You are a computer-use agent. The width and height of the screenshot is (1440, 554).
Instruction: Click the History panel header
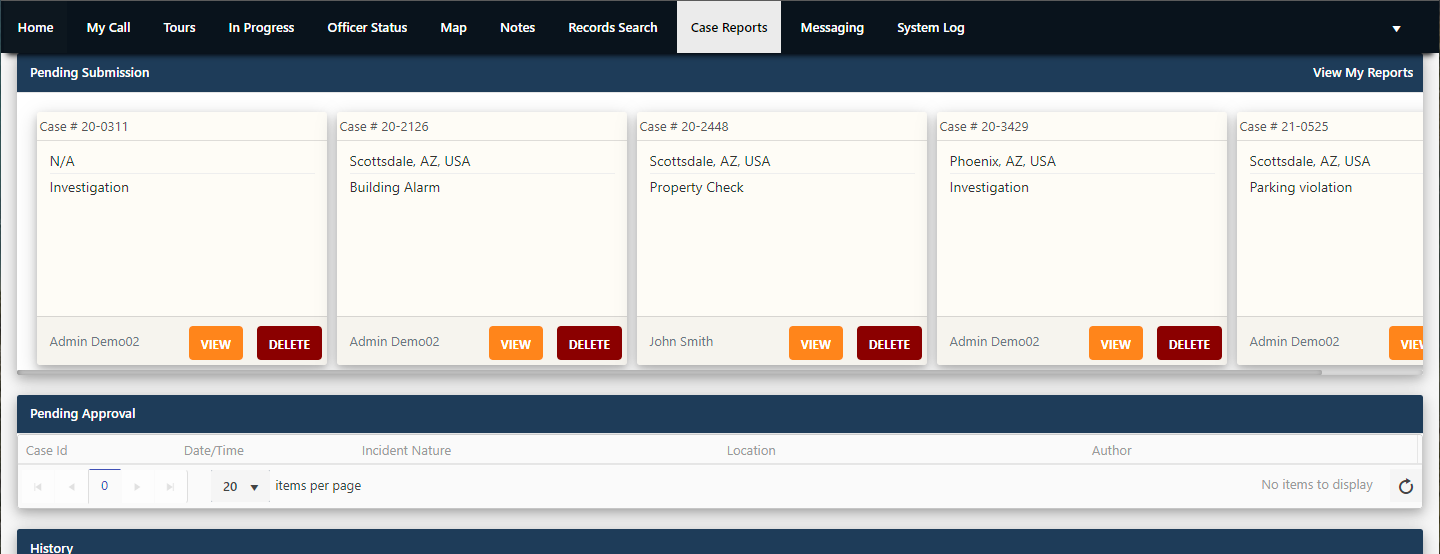720,542
